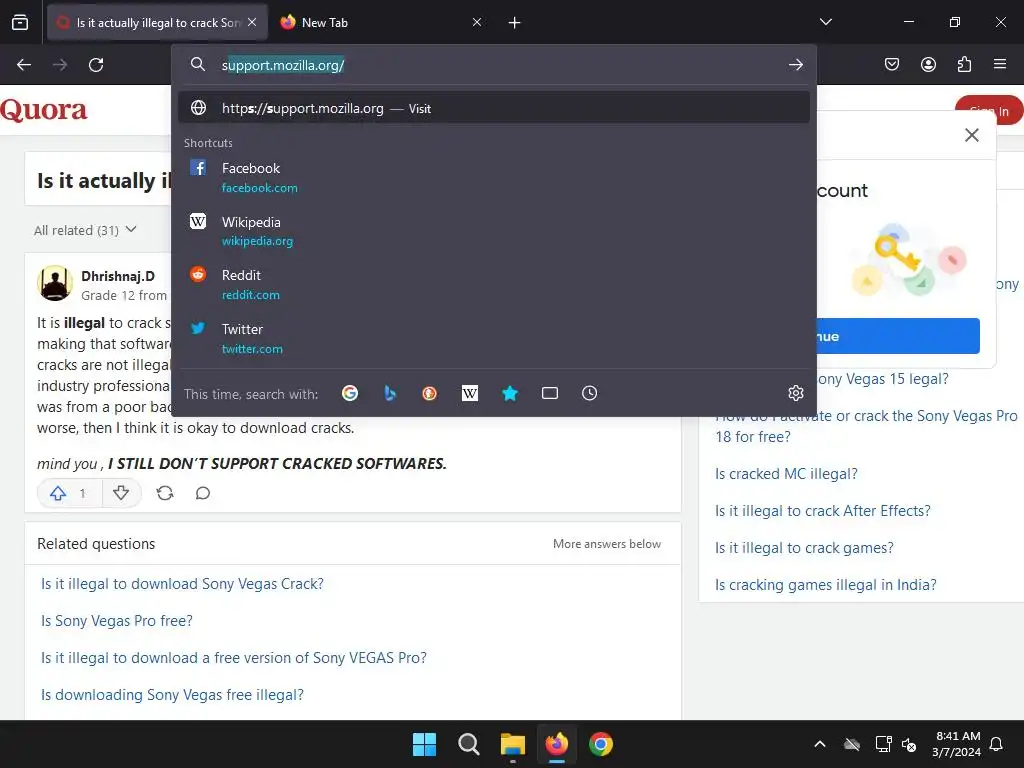The image size is (1024, 768).
Task: Search this time with Google
Action: [350, 393]
